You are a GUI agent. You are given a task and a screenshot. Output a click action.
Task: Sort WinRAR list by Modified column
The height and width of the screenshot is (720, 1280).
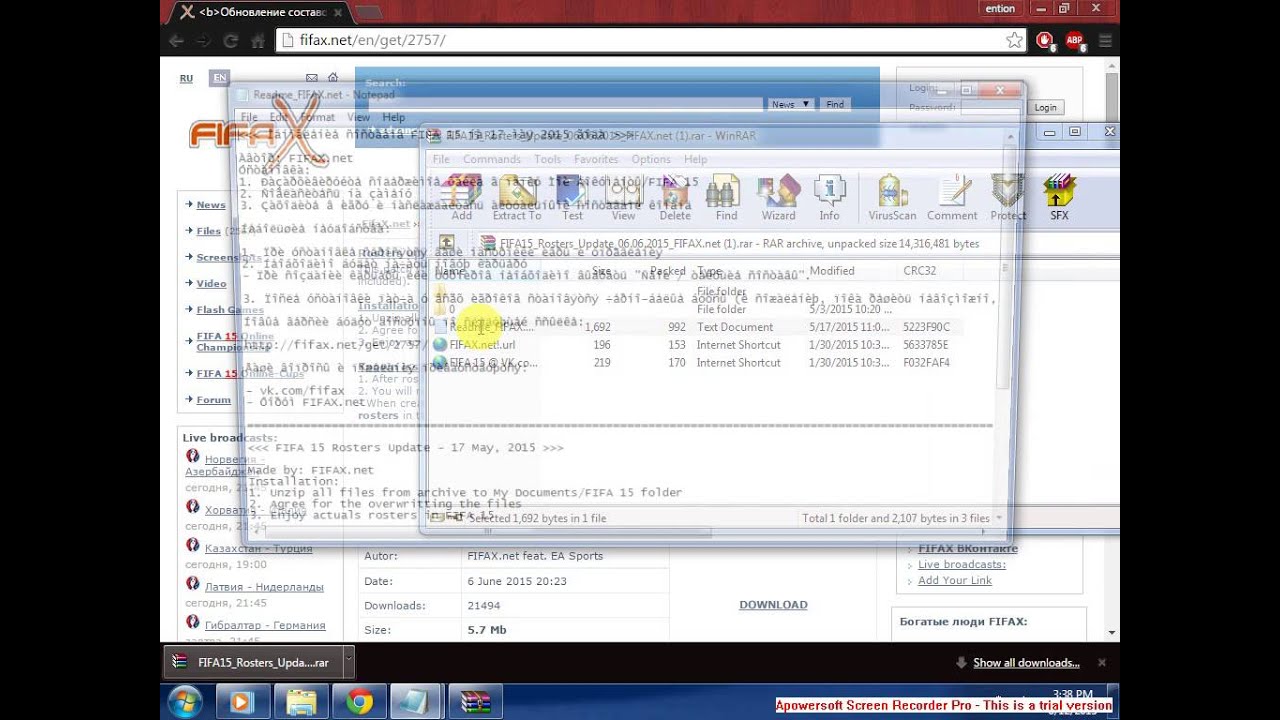[x=832, y=271]
